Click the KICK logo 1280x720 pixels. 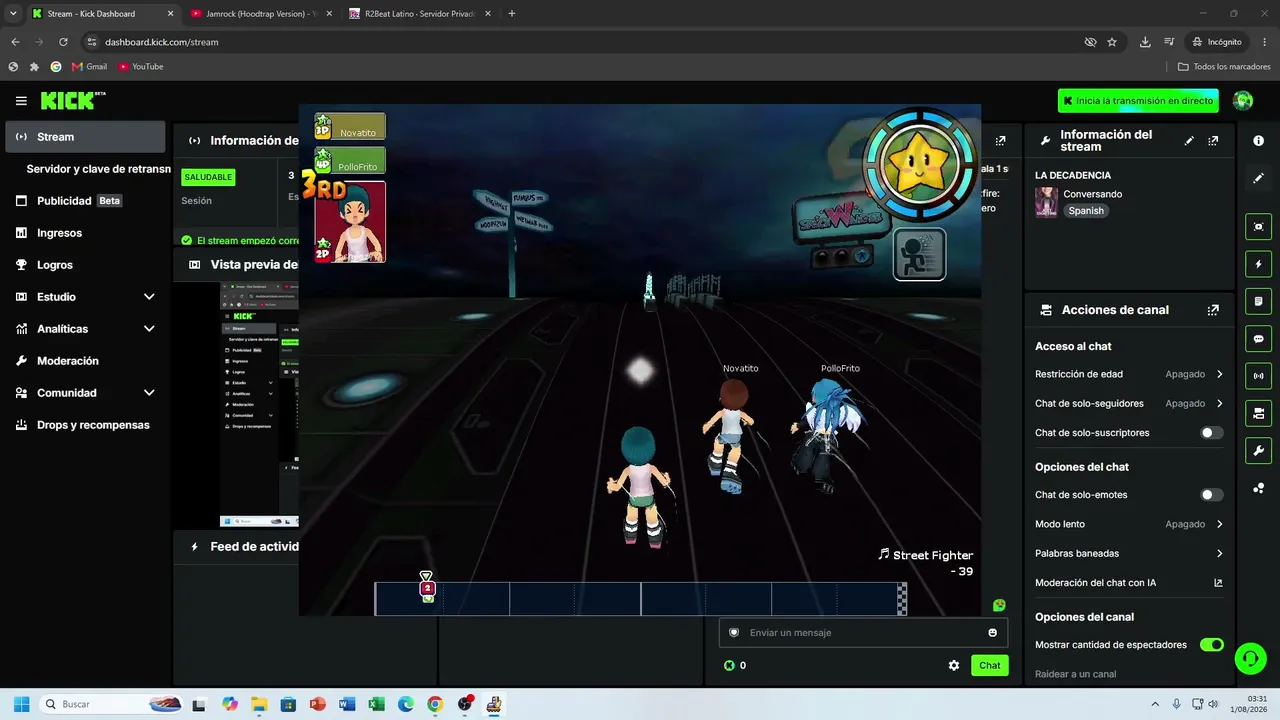pos(72,101)
